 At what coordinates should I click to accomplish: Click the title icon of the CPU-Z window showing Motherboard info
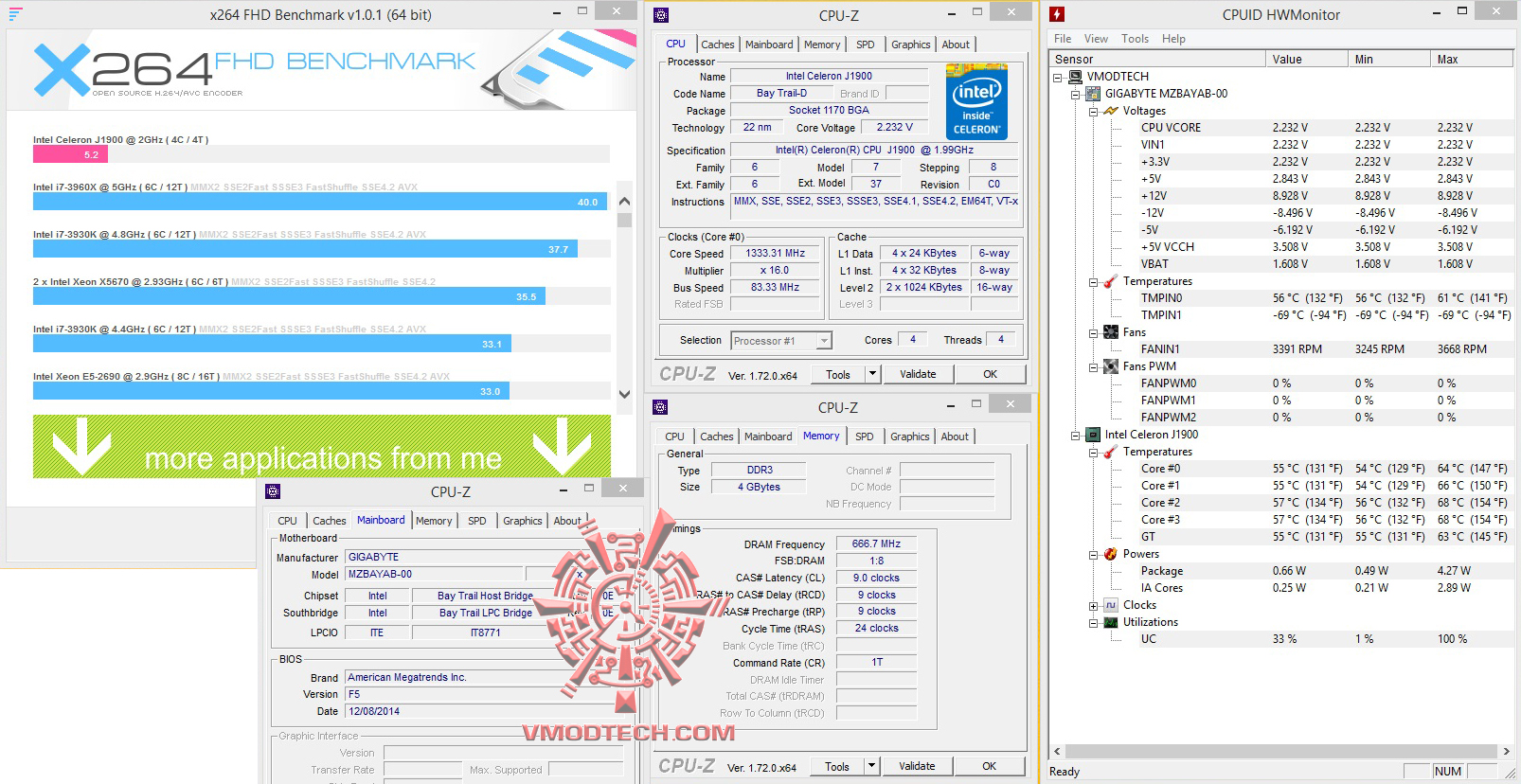[273, 491]
